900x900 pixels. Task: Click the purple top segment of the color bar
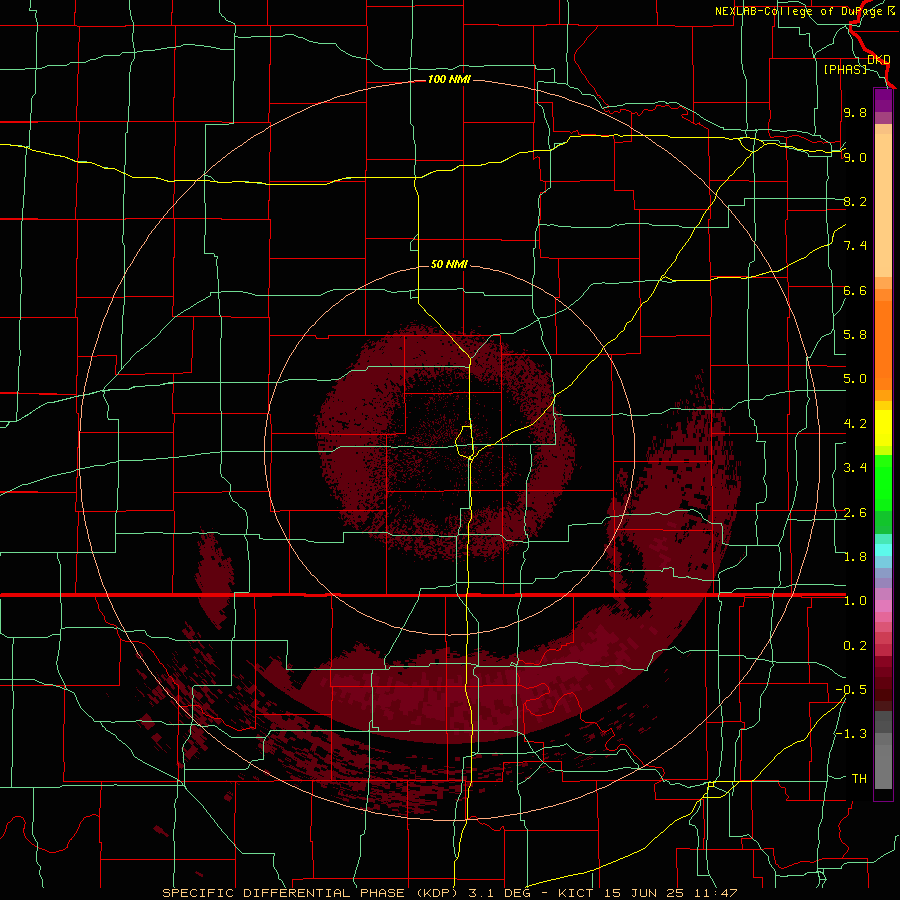[883, 100]
